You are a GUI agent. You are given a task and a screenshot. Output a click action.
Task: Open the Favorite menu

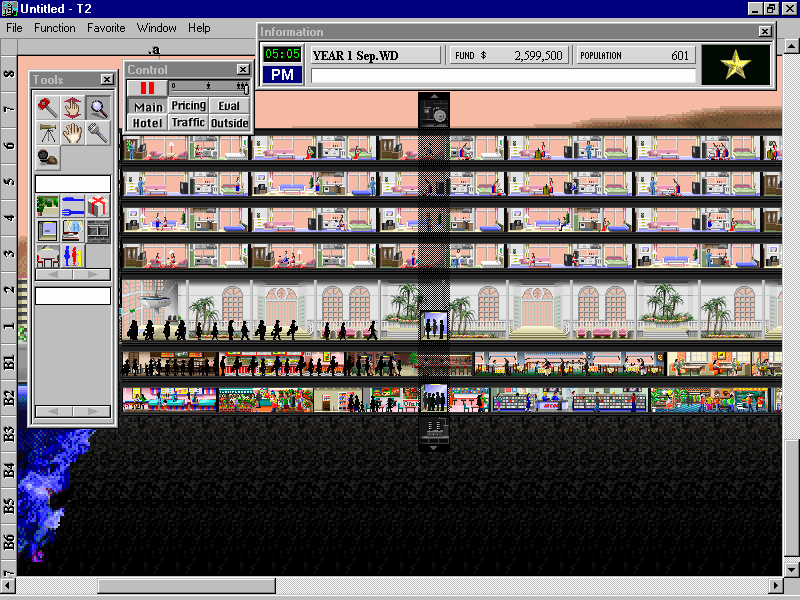(106, 28)
